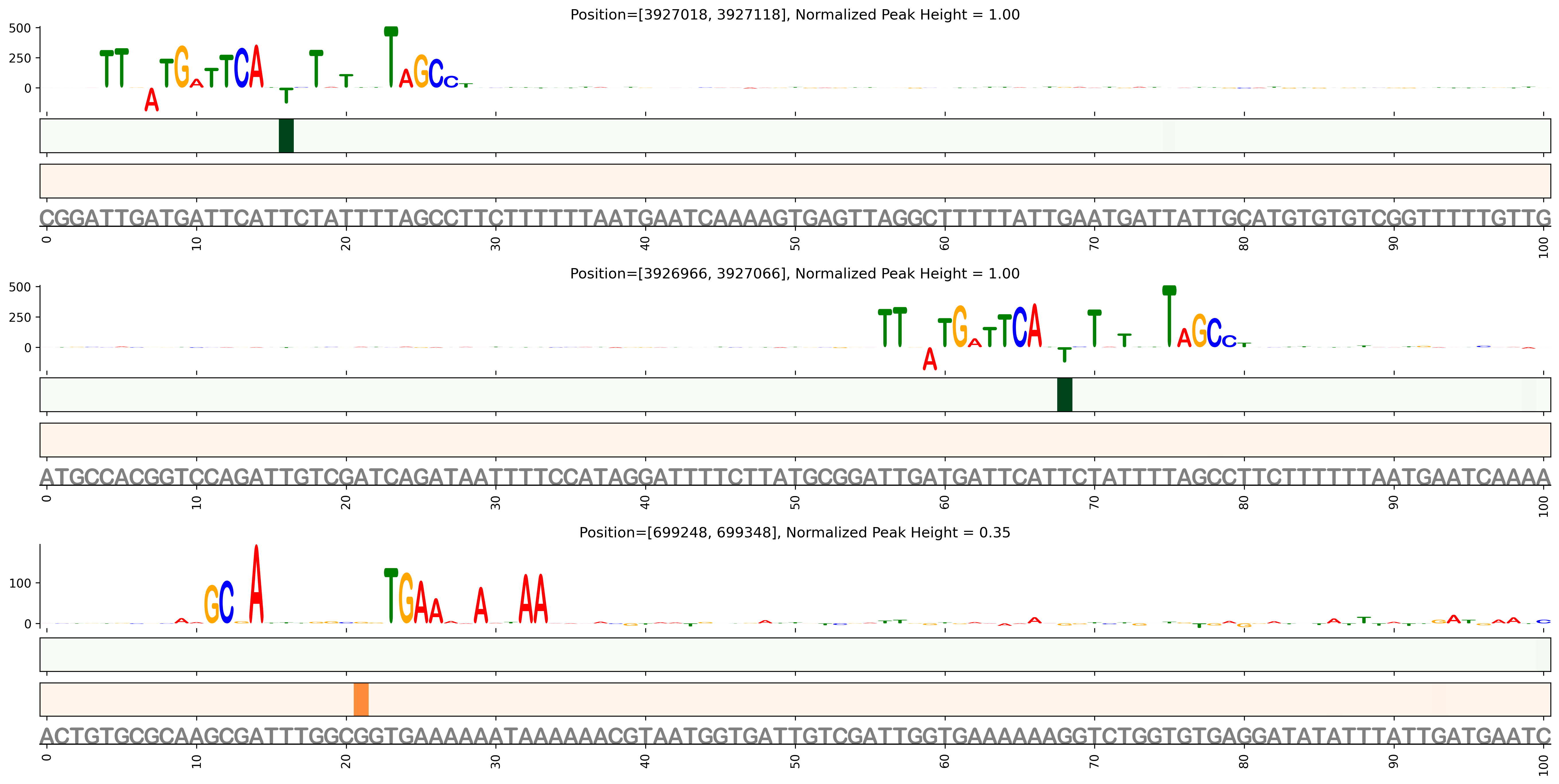Click the '70' x-axis tick label under the bottom sequence

(x=1094, y=761)
